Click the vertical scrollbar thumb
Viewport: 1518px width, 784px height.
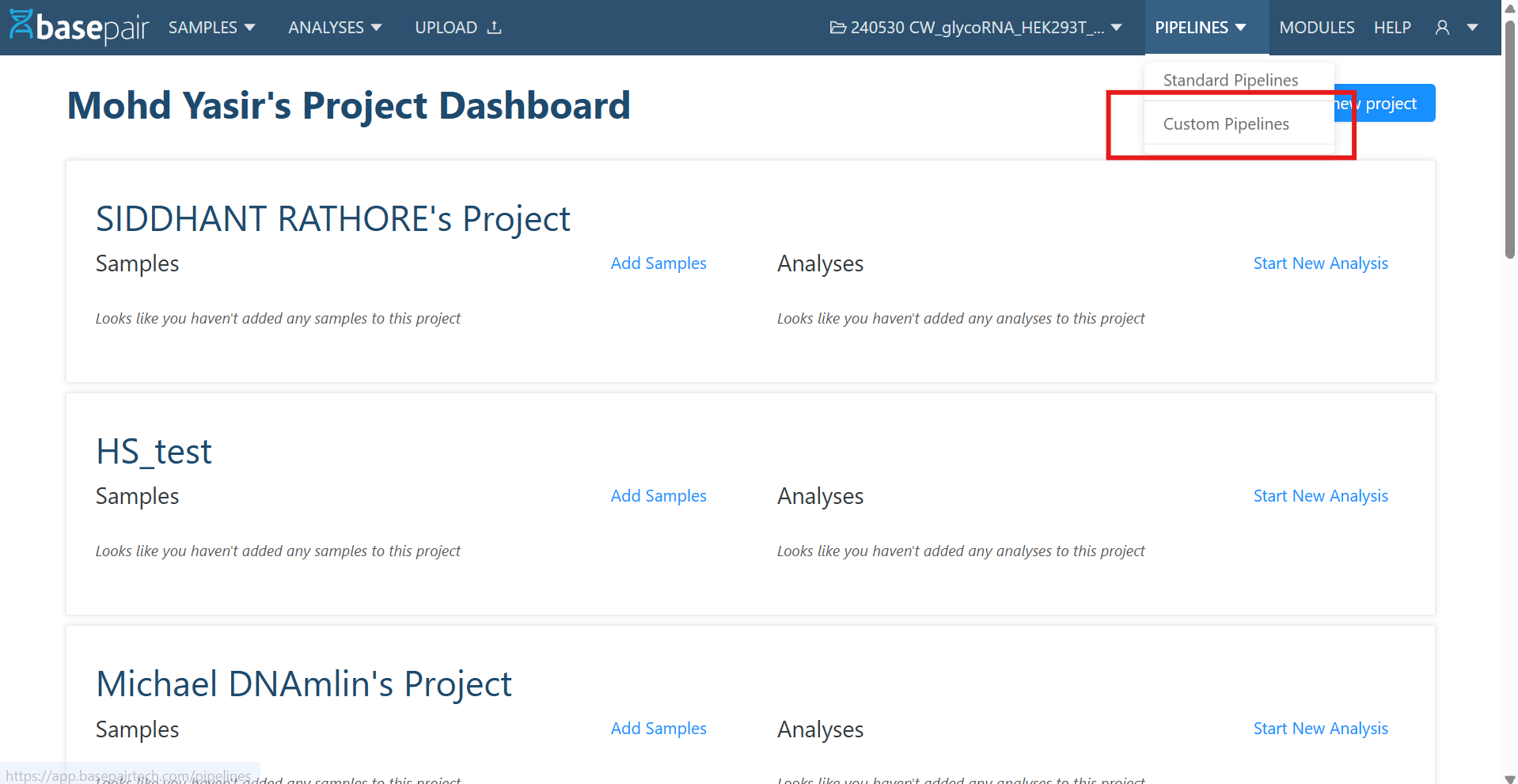1509,127
